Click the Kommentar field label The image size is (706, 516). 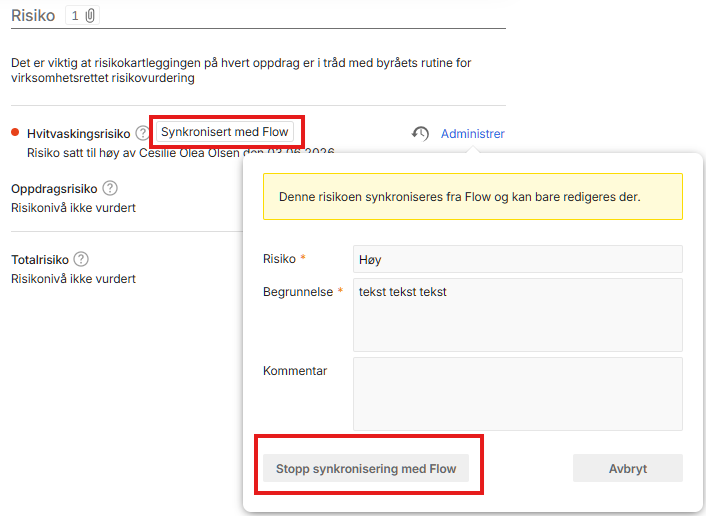pos(295,371)
